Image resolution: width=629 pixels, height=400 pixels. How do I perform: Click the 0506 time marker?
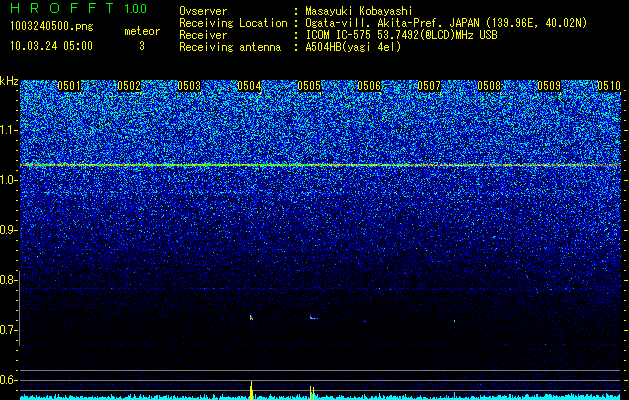point(369,86)
